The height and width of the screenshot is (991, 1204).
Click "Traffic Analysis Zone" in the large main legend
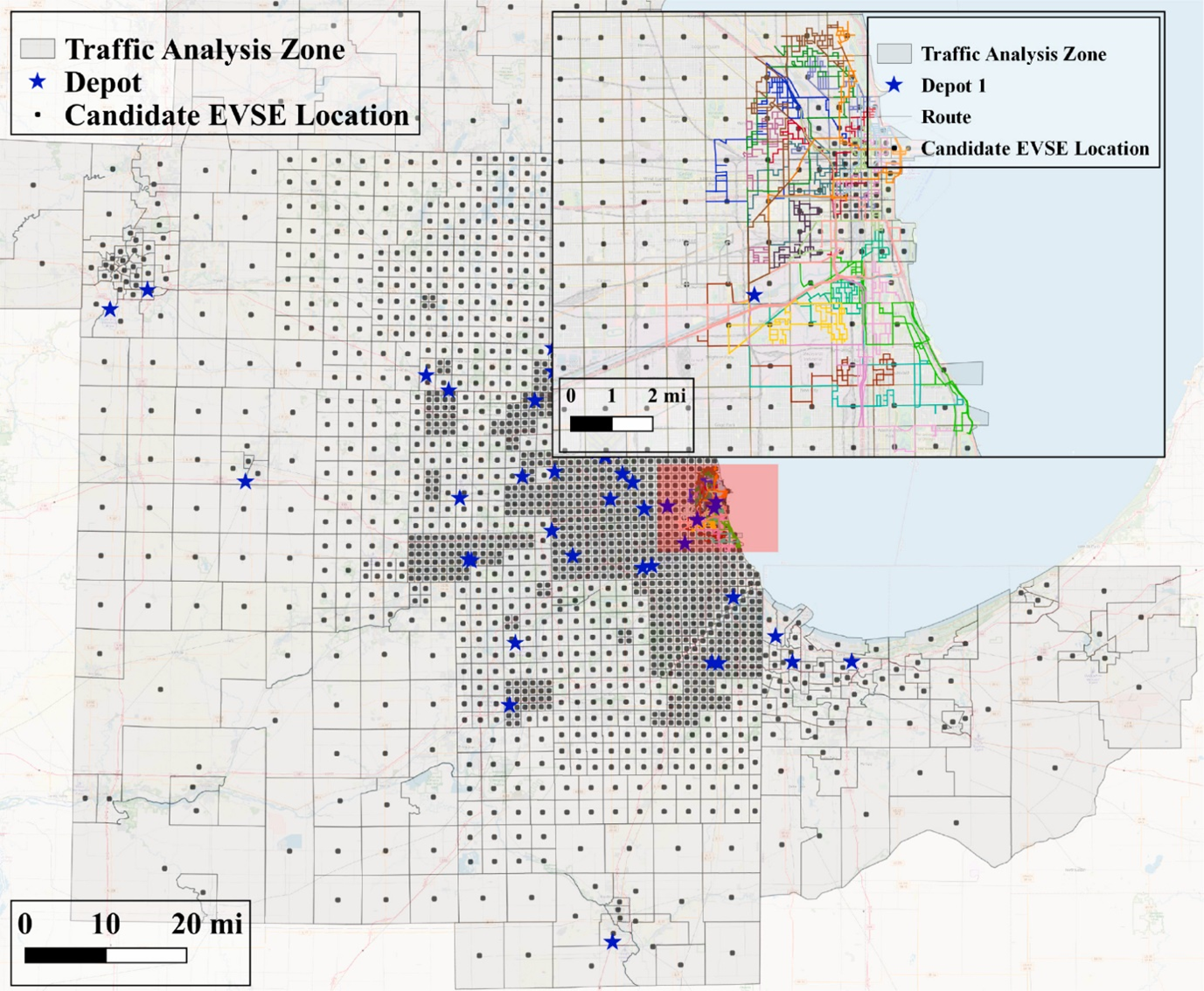coord(205,49)
